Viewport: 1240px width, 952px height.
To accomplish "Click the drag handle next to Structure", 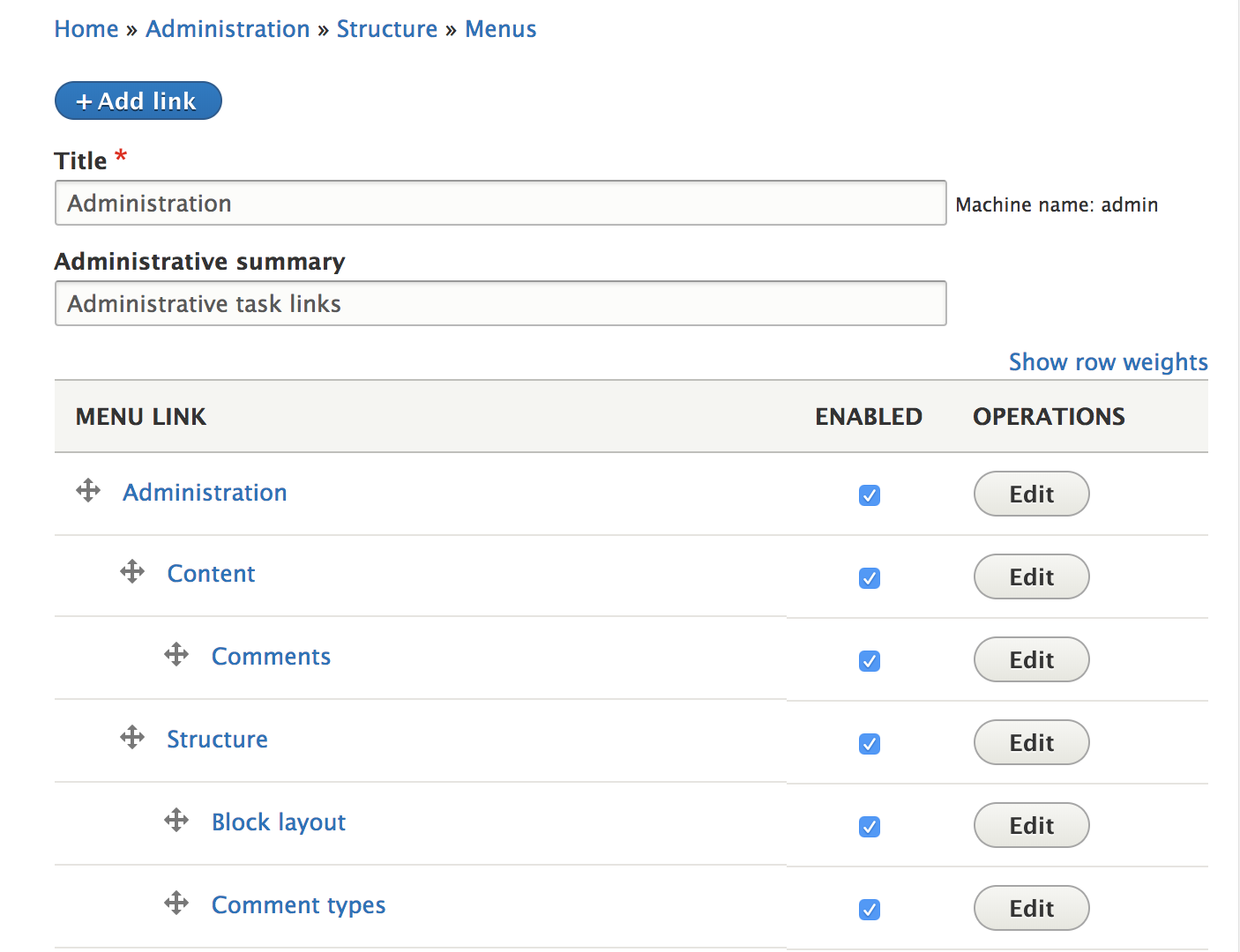I will pyautogui.click(x=132, y=737).
